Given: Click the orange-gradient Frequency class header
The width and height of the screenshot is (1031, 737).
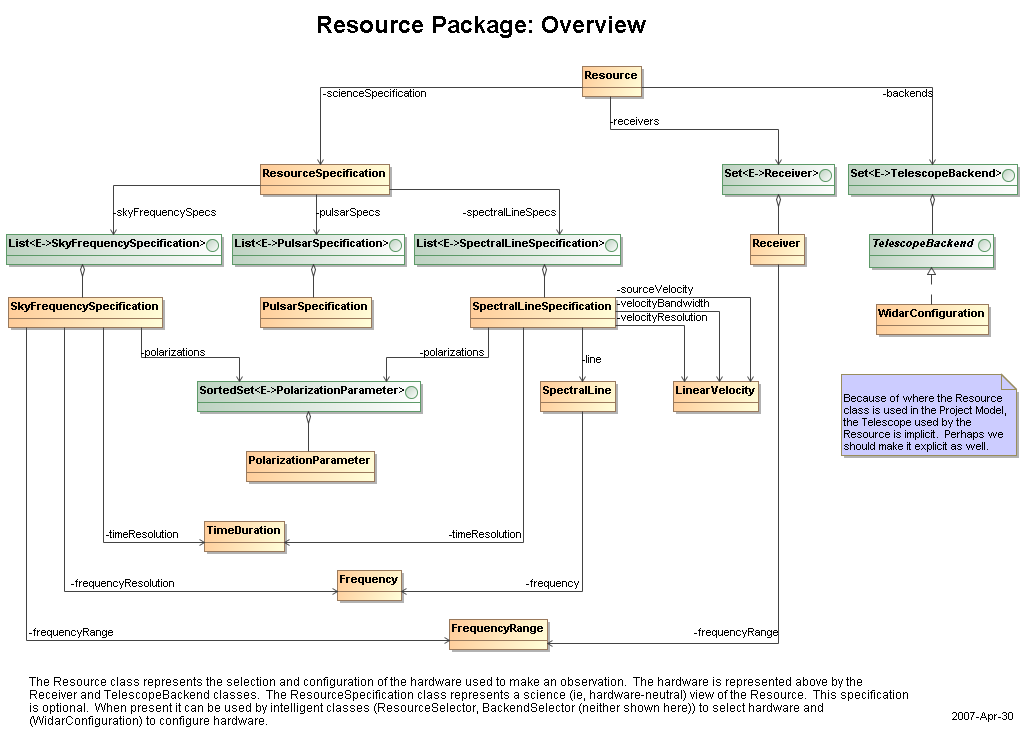Looking at the screenshot, I should tap(369, 578).
